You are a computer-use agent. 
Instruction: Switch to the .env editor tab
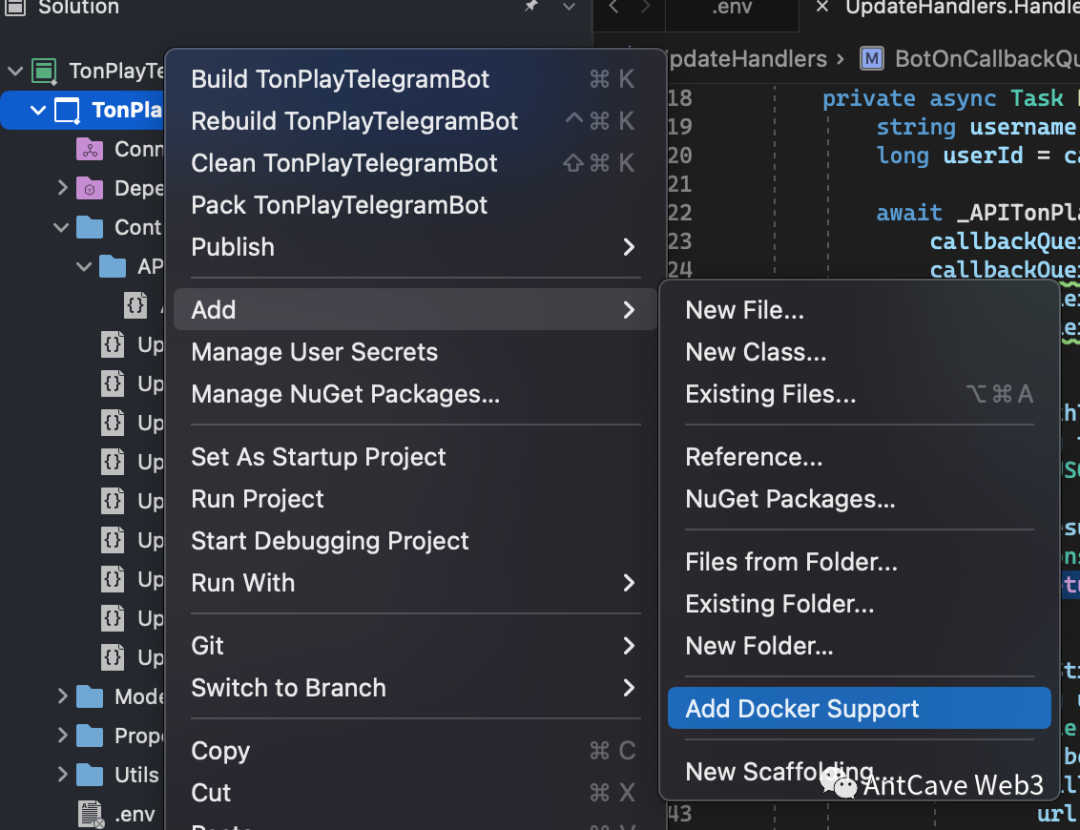(x=732, y=8)
